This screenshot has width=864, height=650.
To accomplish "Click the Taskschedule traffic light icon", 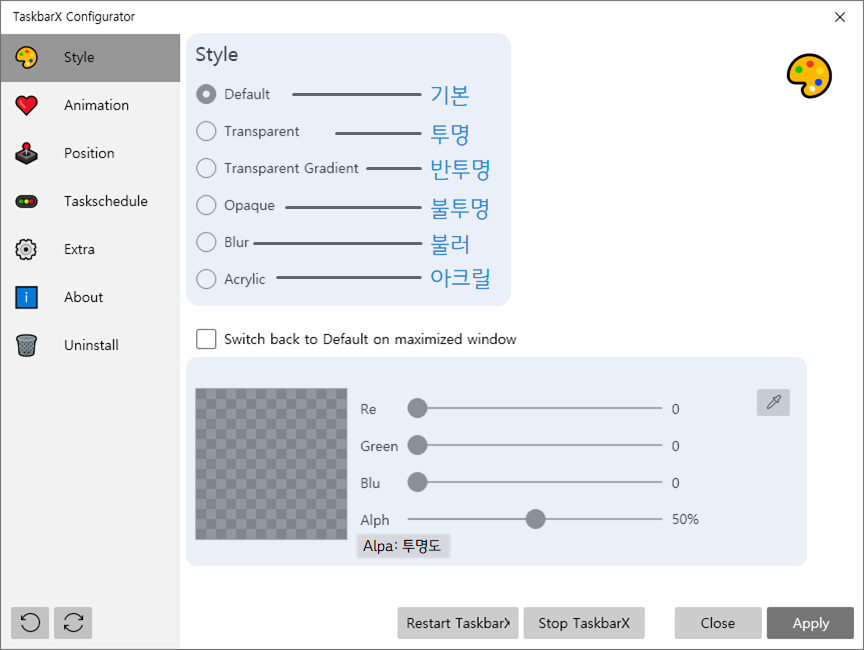I will point(26,202).
